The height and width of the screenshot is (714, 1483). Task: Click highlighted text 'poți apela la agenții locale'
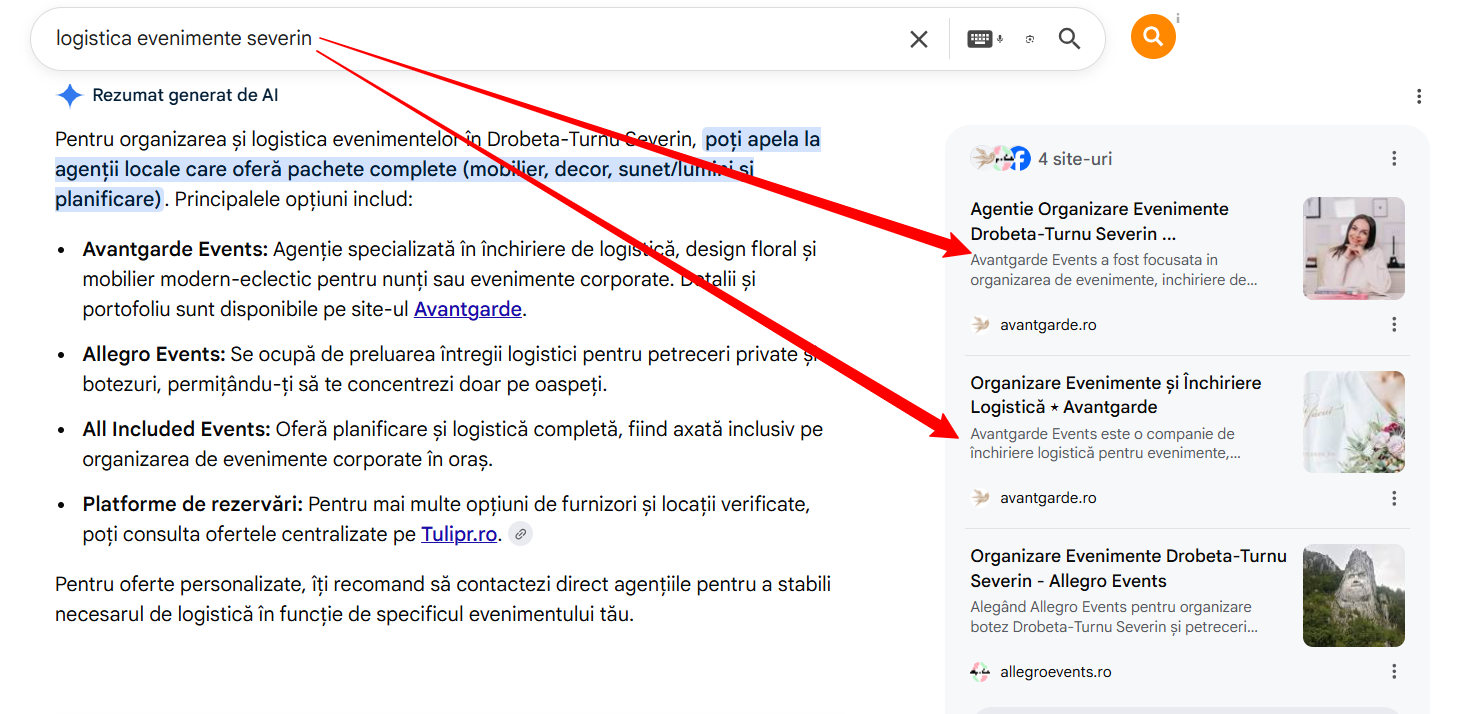pos(438,154)
